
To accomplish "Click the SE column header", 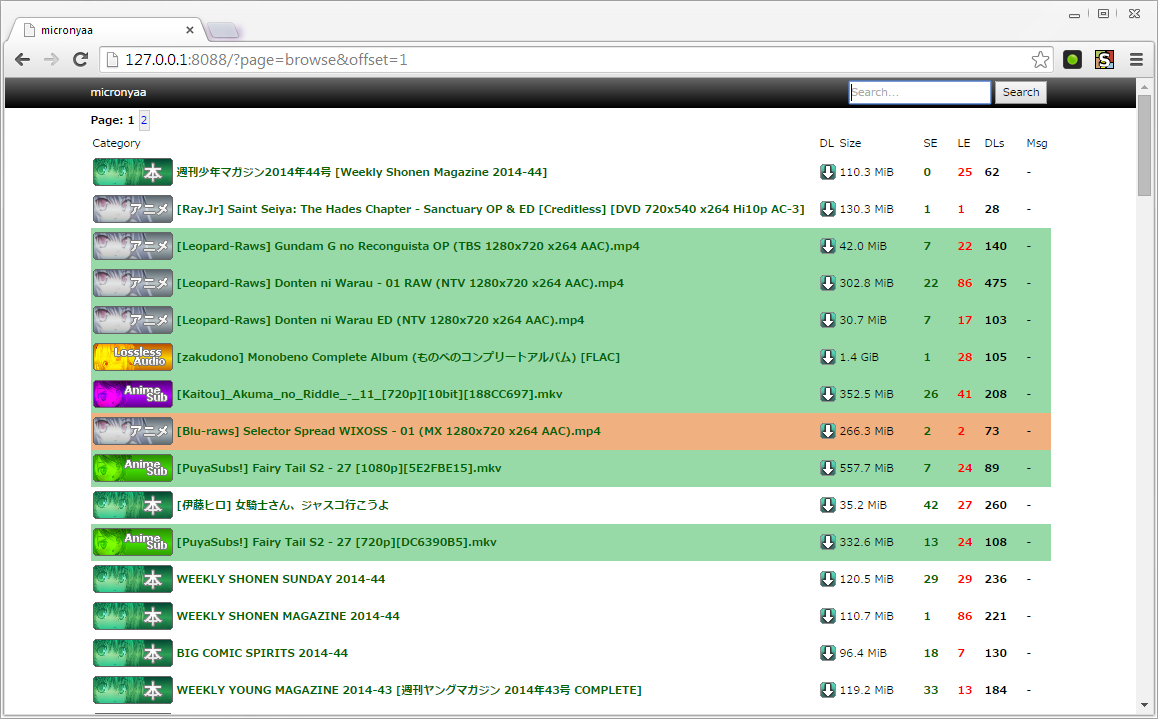I will coord(931,143).
